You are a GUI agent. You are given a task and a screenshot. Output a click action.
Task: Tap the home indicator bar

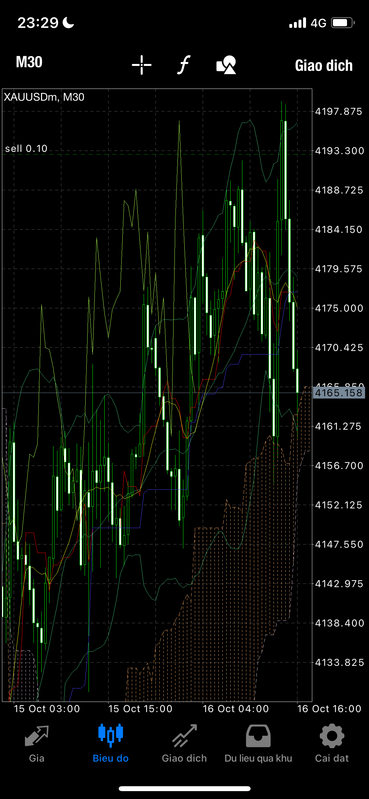pos(184,789)
